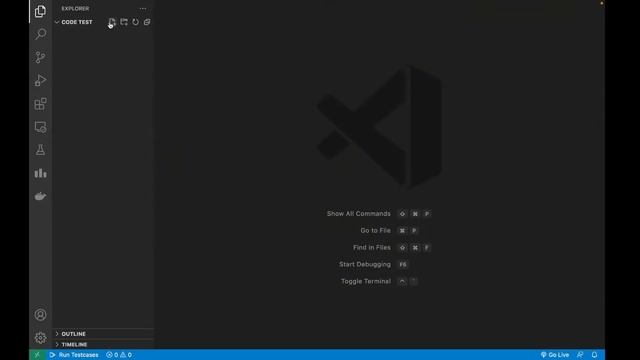This screenshot has width=640, height=360.
Task: Click the Toggle Terminal hint
Action: pyautogui.click(x=366, y=281)
